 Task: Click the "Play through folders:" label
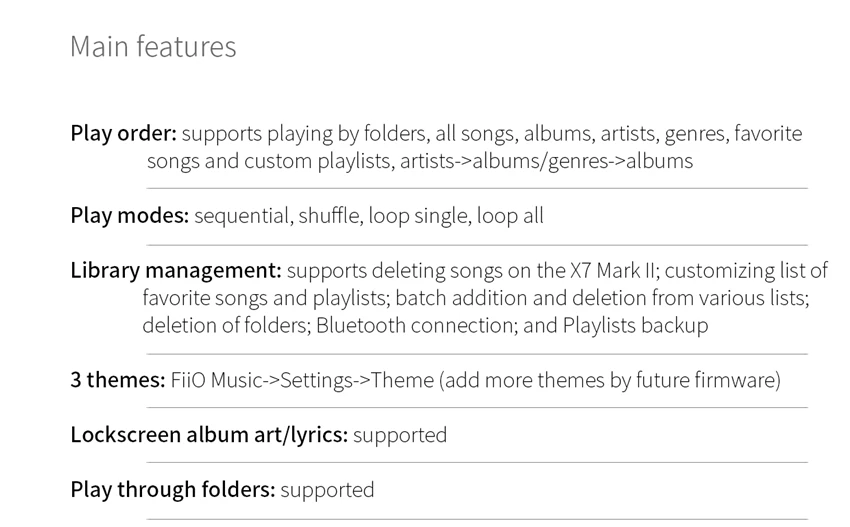tap(172, 490)
